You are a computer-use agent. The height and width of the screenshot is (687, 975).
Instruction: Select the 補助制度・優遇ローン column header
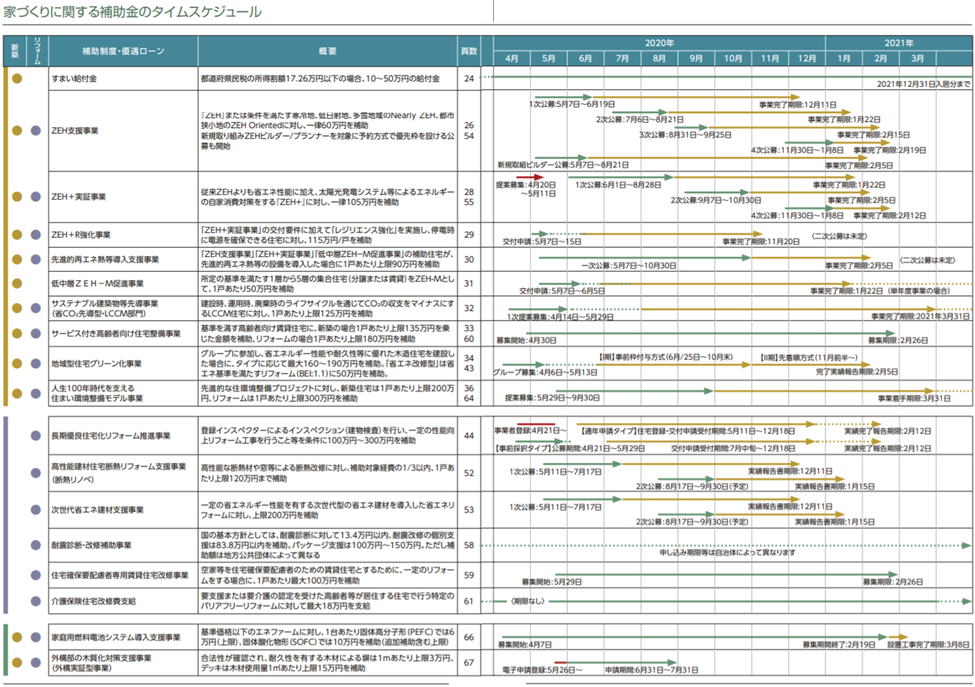[123, 51]
